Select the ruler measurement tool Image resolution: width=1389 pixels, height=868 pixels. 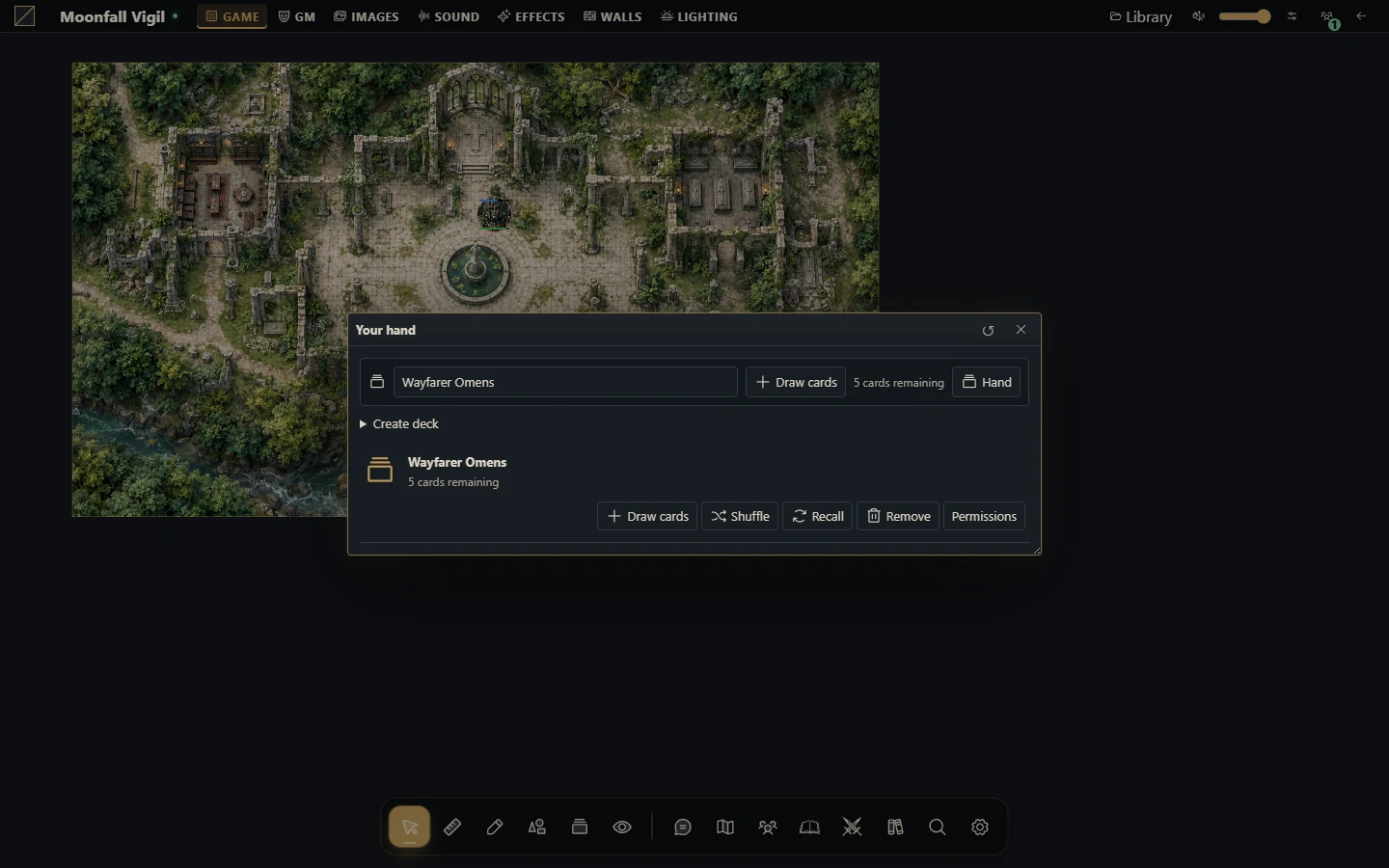tap(452, 827)
